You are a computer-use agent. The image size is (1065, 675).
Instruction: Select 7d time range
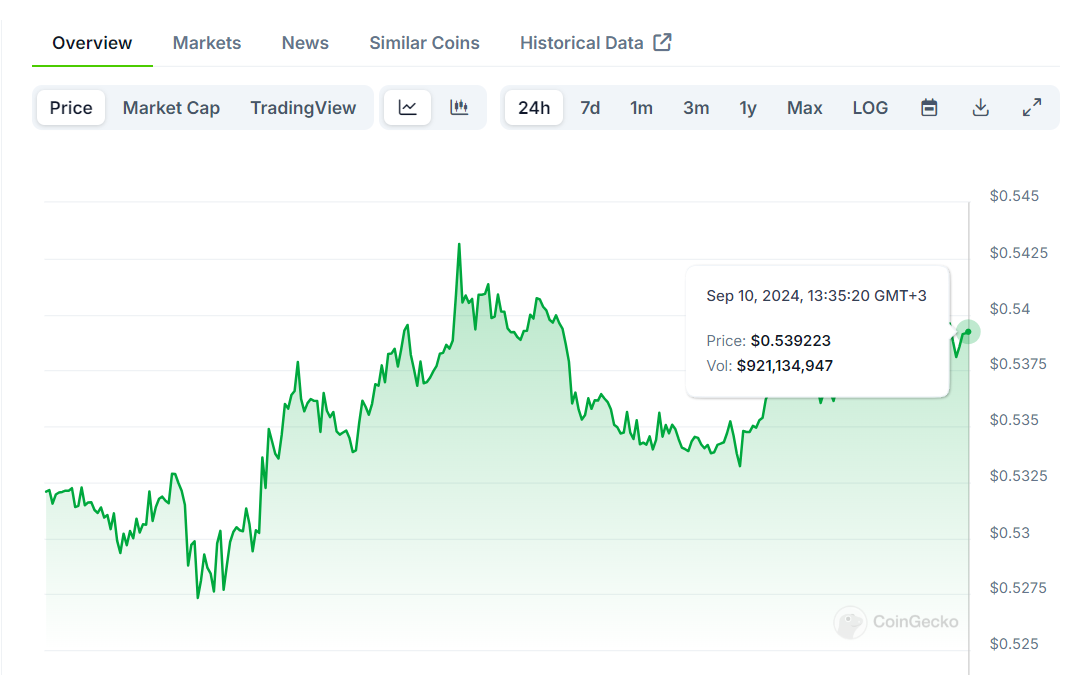pos(590,107)
